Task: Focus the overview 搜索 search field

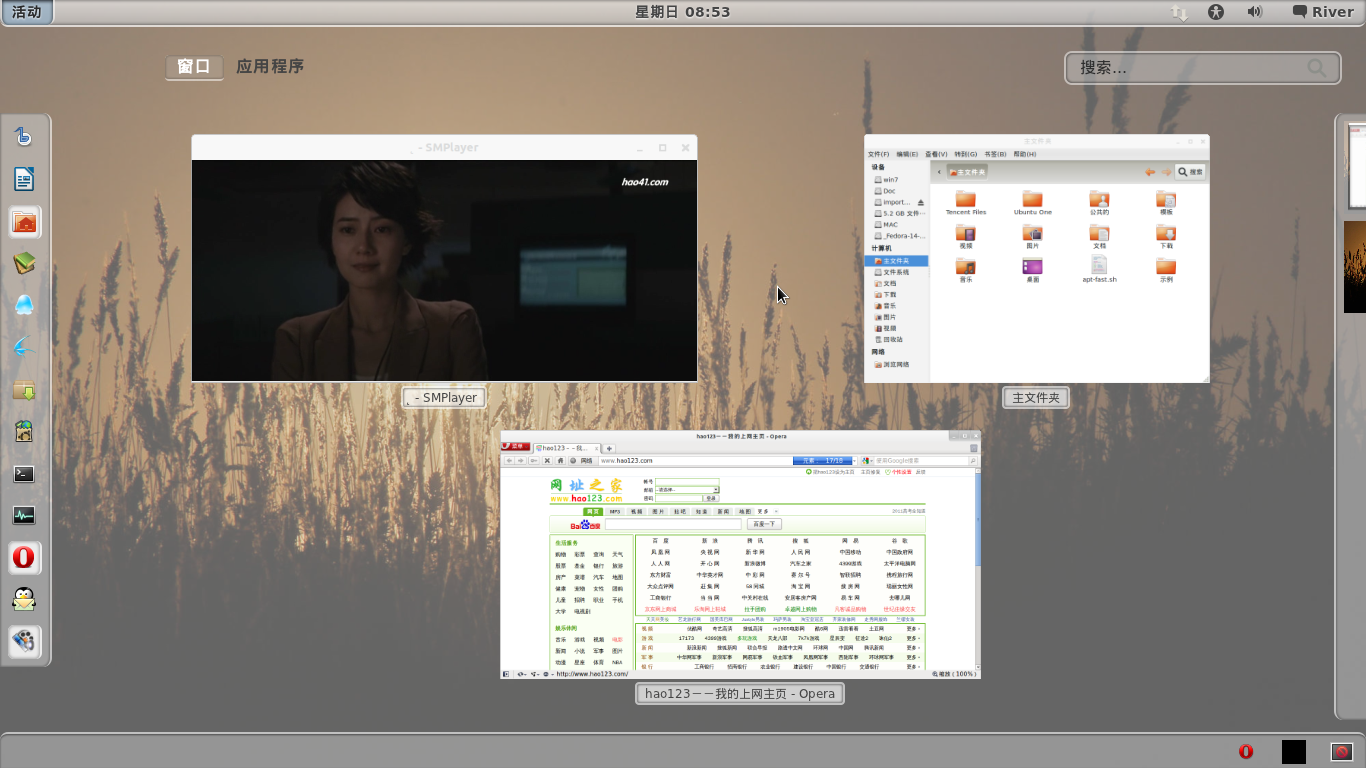Action: 1201,68
